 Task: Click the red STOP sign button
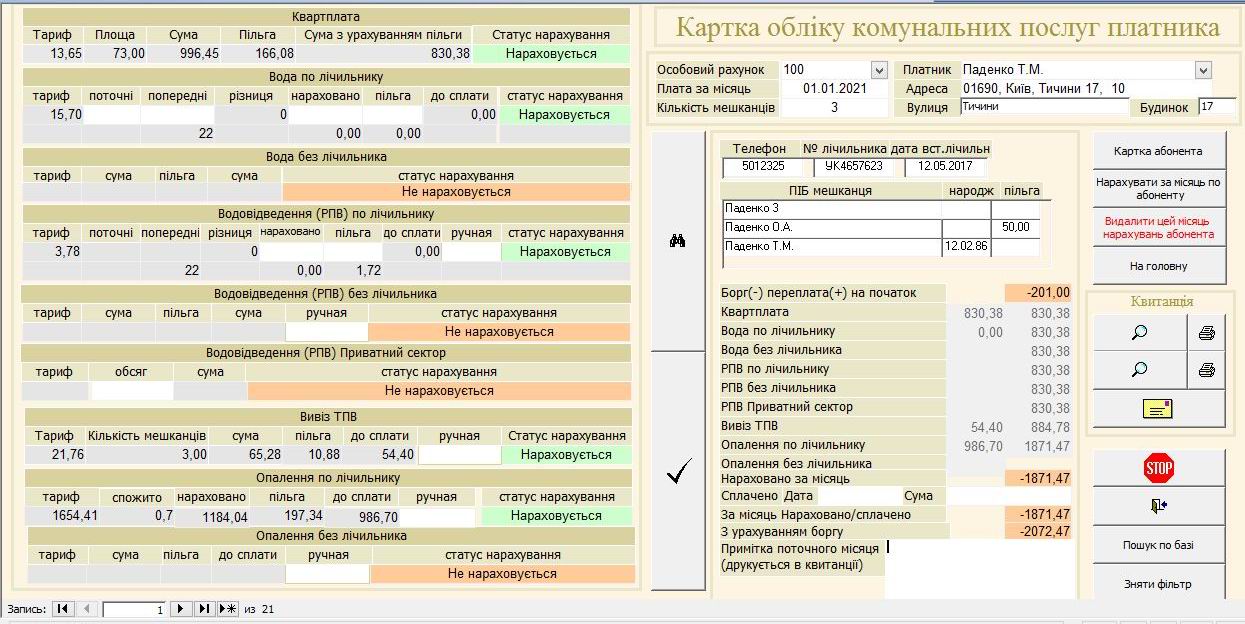tap(1158, 467)
